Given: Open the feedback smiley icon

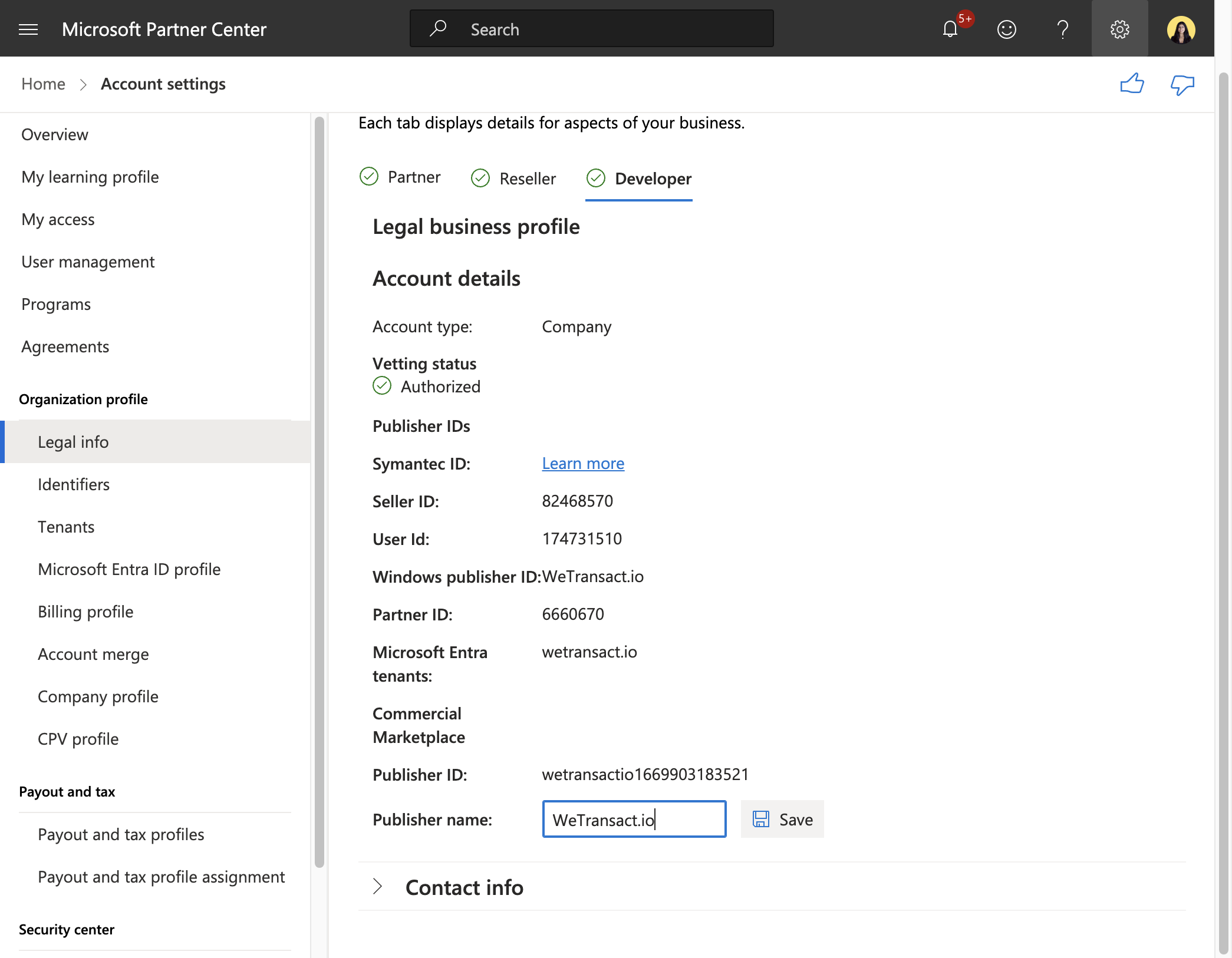Looking at the screenshot, I should point(1006,29).
